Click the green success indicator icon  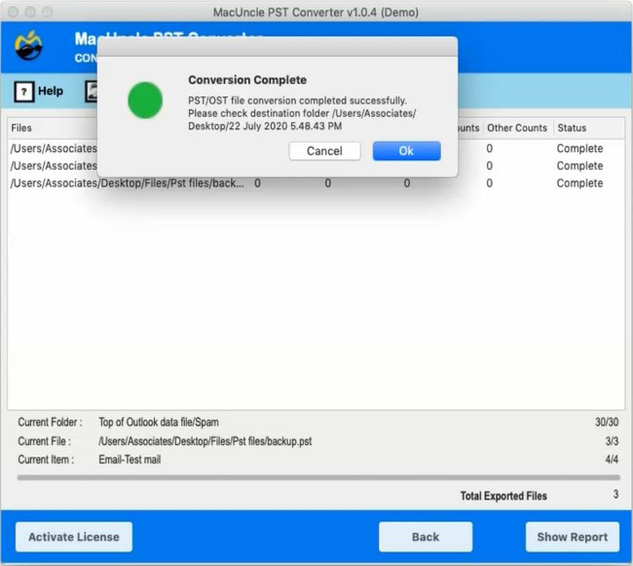click(x=145, y=101)
